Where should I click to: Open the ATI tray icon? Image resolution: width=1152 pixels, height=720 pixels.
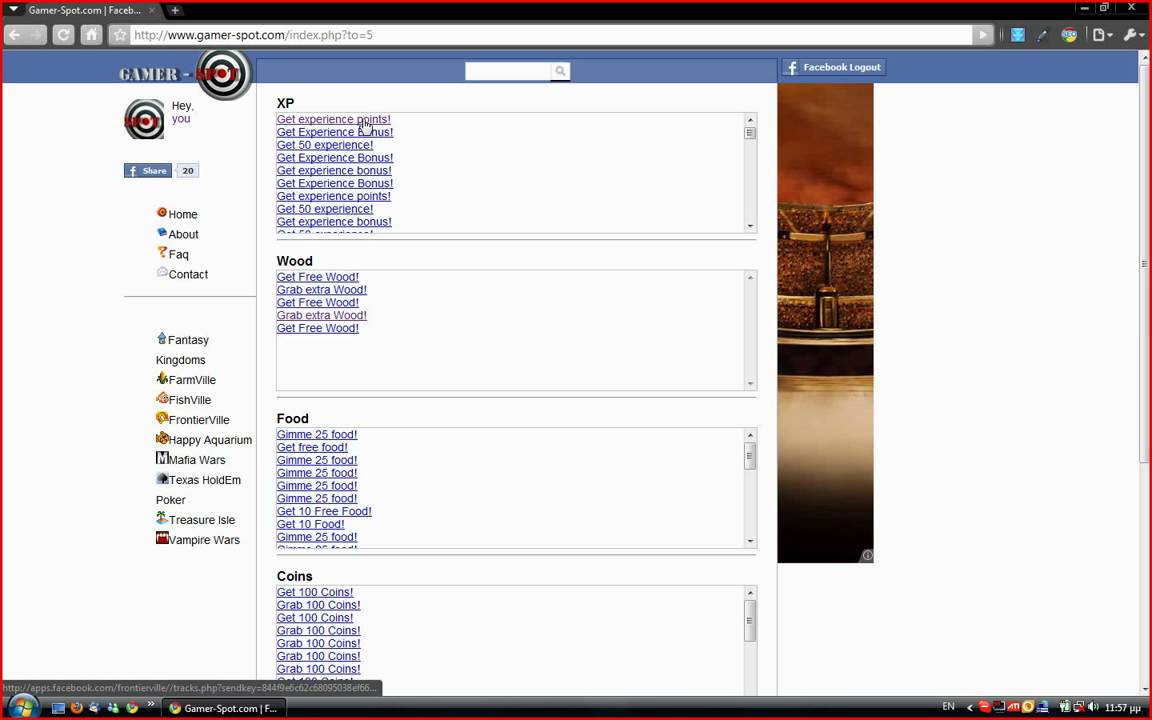(x=1013, y=708)
